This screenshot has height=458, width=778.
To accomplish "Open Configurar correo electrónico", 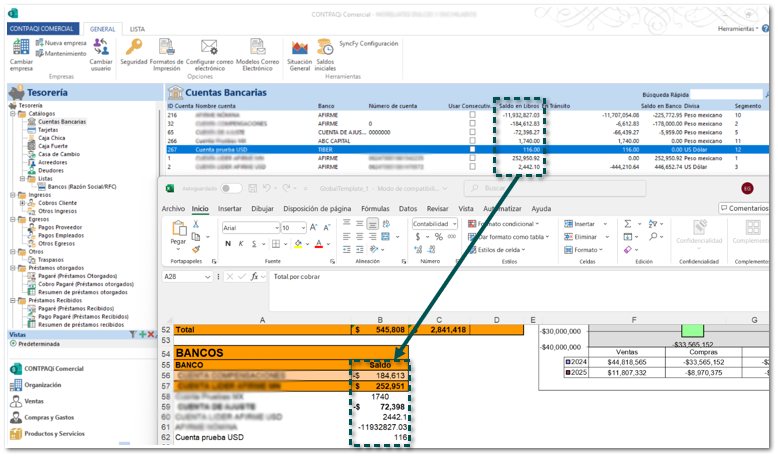I will [208, 48].
